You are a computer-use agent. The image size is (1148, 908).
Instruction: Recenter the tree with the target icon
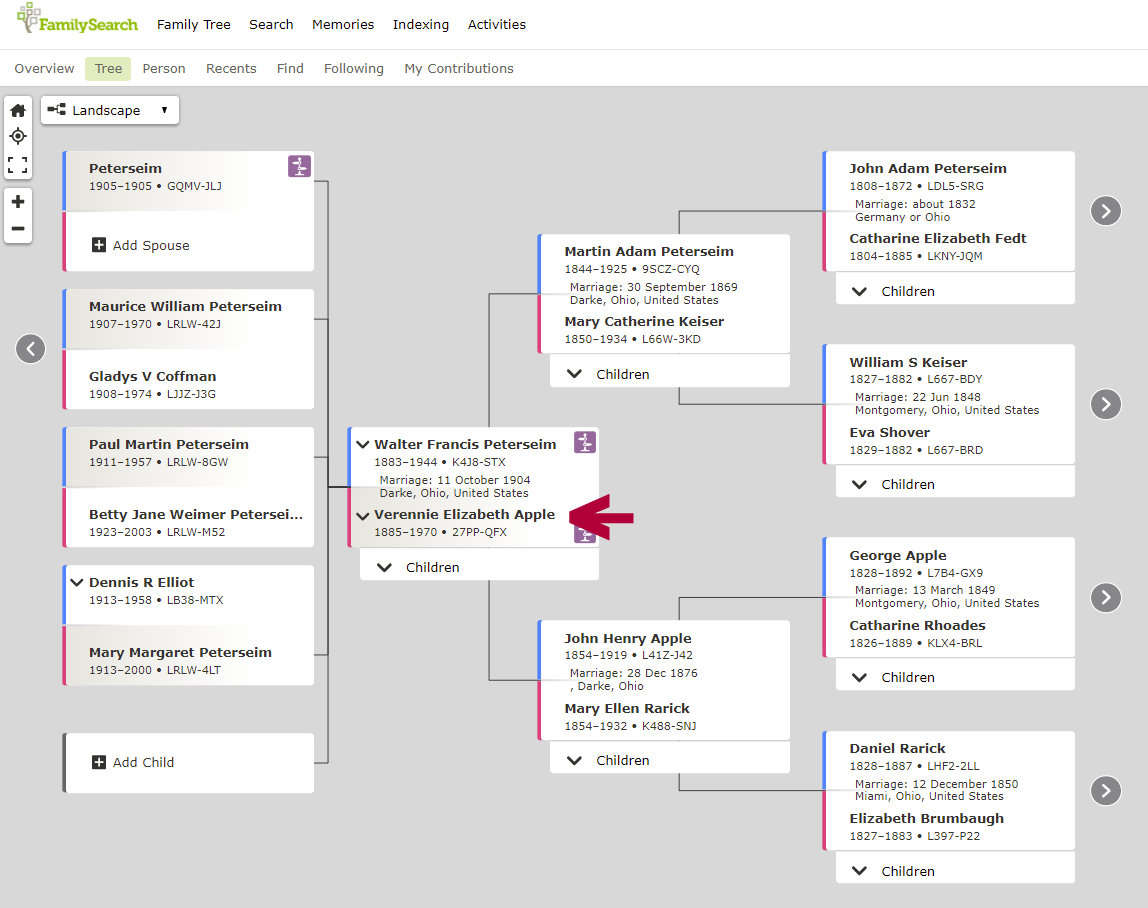click(18, 137)
